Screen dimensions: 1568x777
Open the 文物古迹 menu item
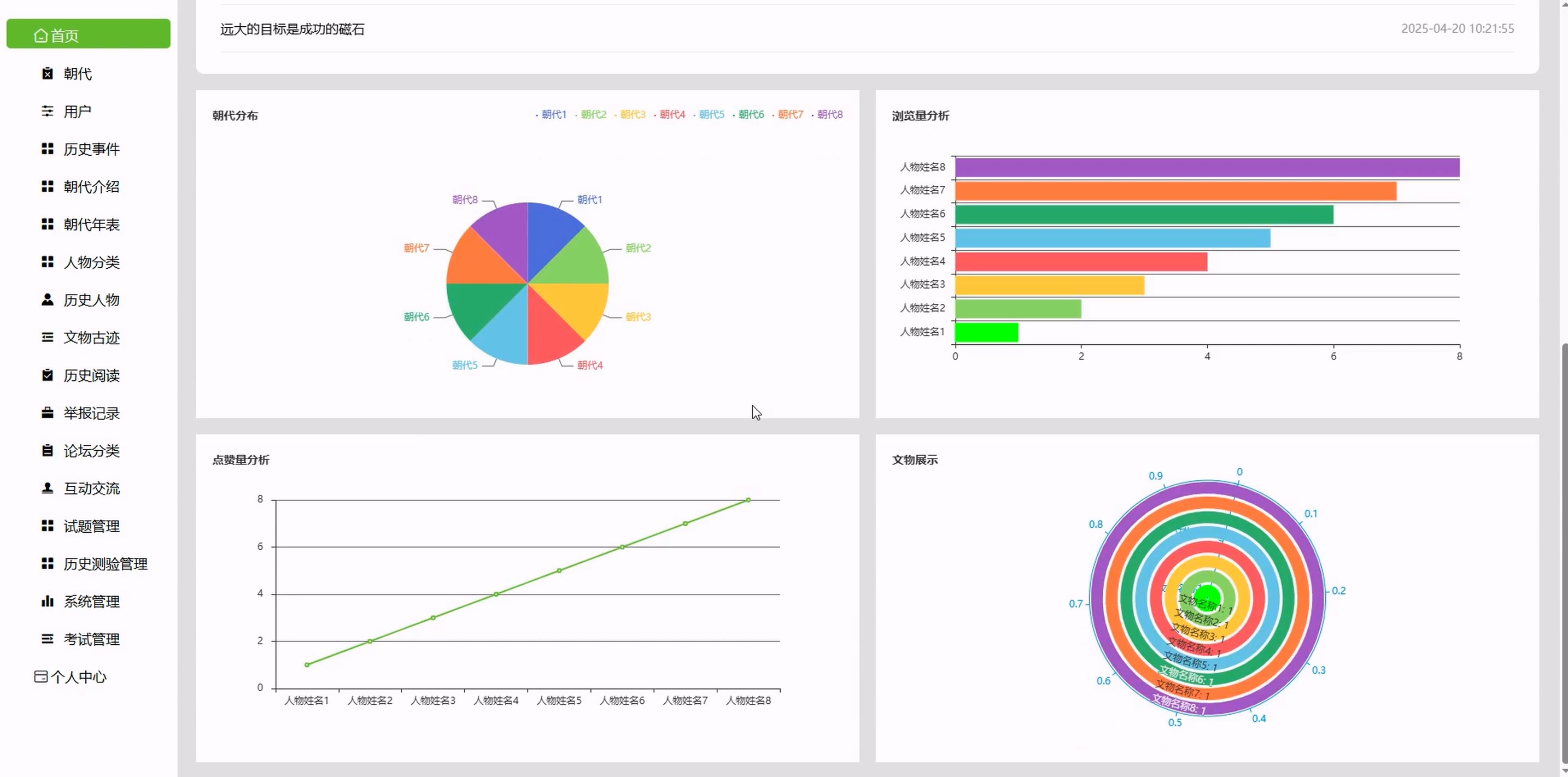pyautogui.click(x=91, y=338)
